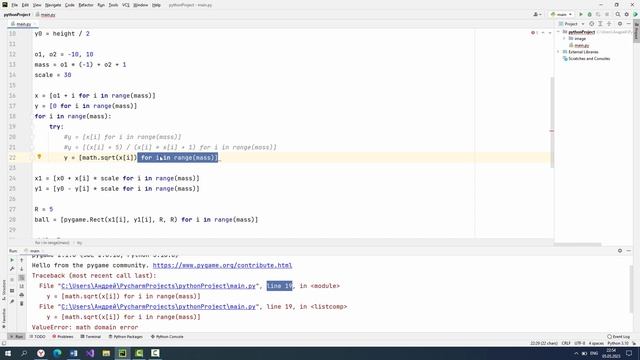The height and width of the screenshot is (360, 640).
Task: Run the main configuration with green play button
Action: [581, 14]
